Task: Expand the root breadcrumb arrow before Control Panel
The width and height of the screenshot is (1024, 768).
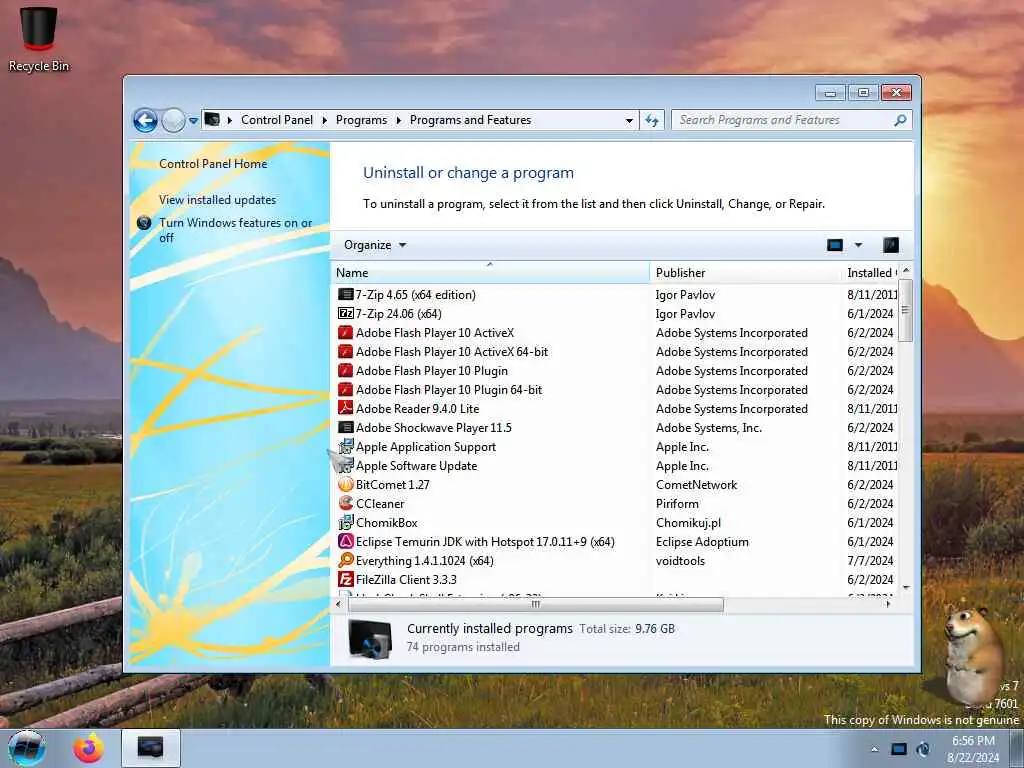Action: (x=230, y=120)
